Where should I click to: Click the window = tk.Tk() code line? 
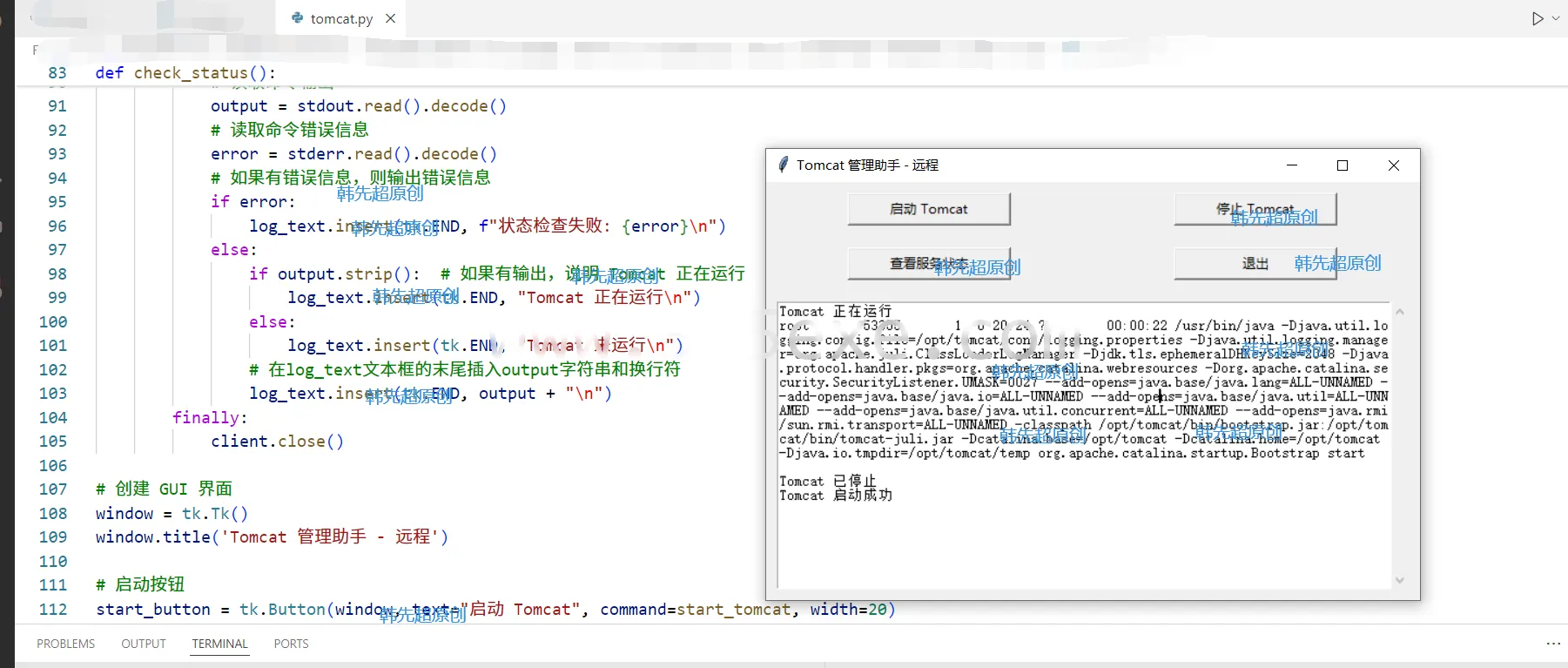click(x=172, y=514)
